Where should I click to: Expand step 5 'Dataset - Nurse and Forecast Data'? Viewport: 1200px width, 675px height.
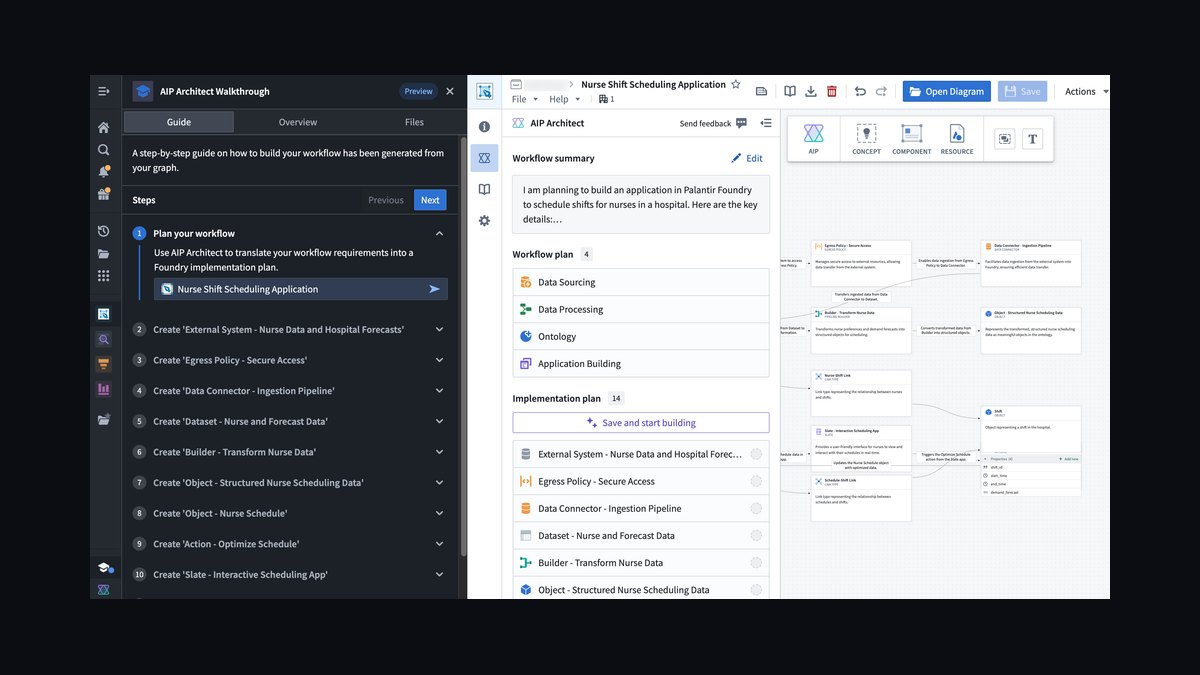[440, 421]
